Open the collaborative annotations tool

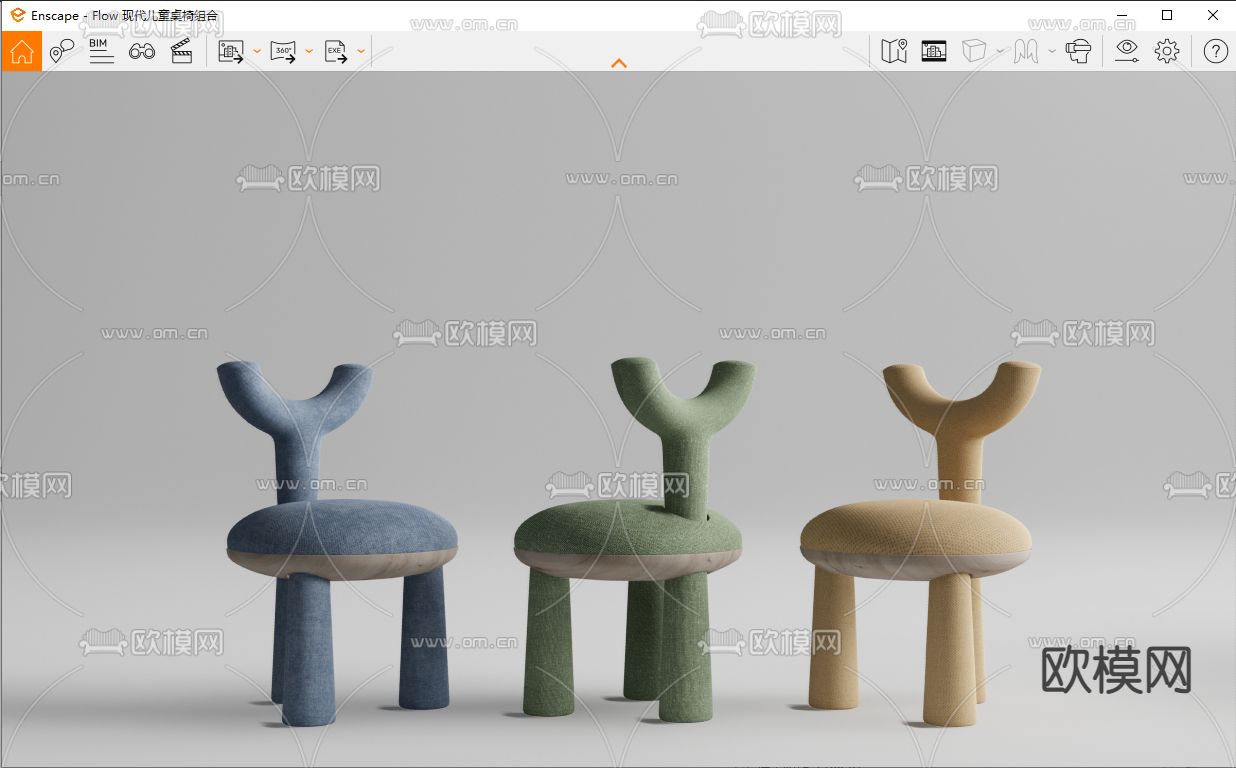click(x=62, y=51)
